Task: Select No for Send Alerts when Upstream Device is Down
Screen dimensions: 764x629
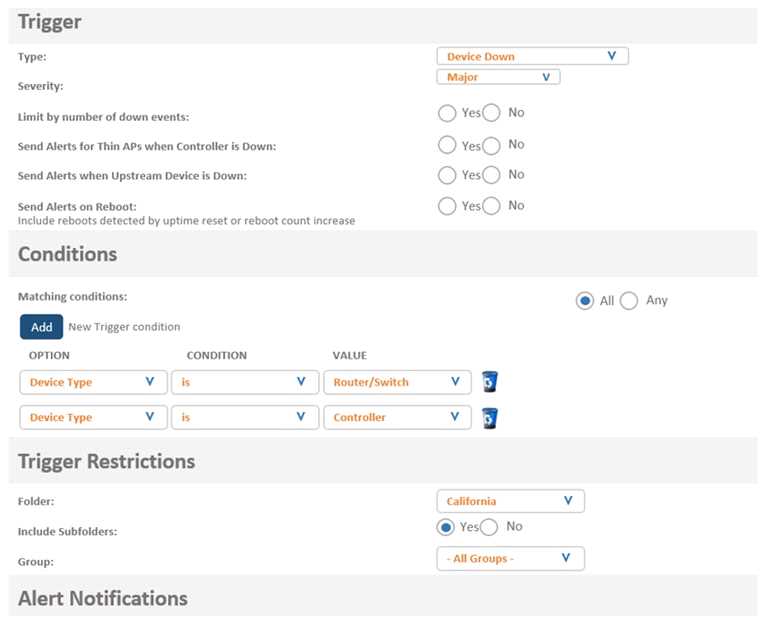Action: click(x=492, y=175)
